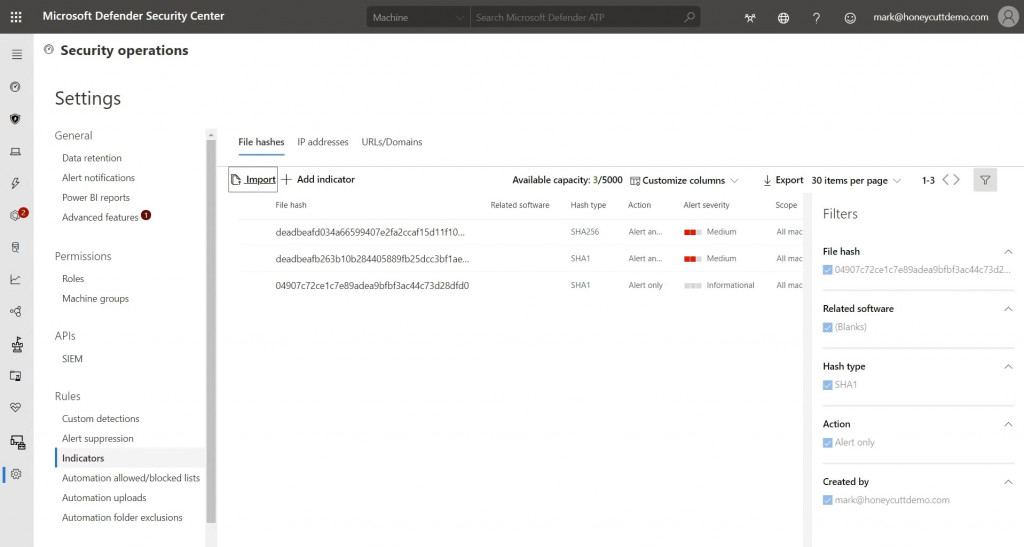The width and height of the screenshot is (1024, 547).
Task: Collapse the Created by filter section
Action: coord(1008,482)
